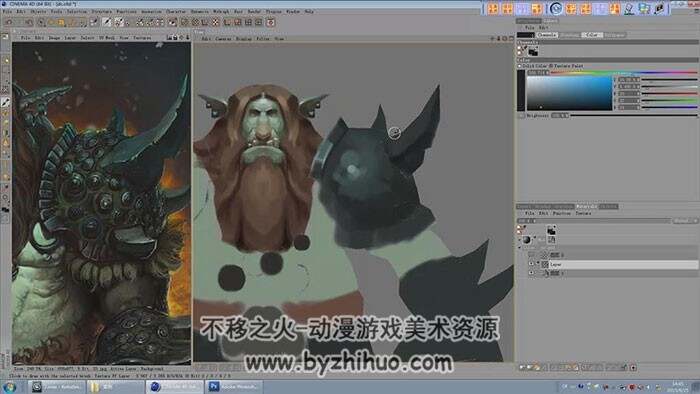Adjust the layer opacity slider in Materials
Screen dimensions: 700x394
594,221
